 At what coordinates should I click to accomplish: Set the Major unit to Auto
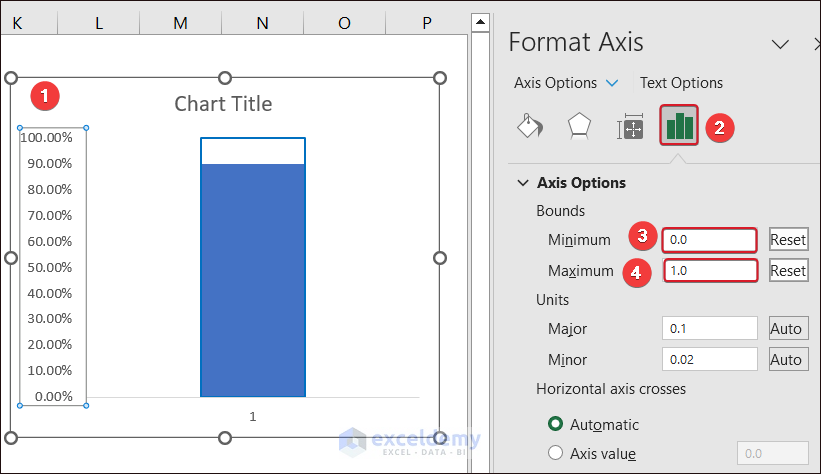pos(788,329)
